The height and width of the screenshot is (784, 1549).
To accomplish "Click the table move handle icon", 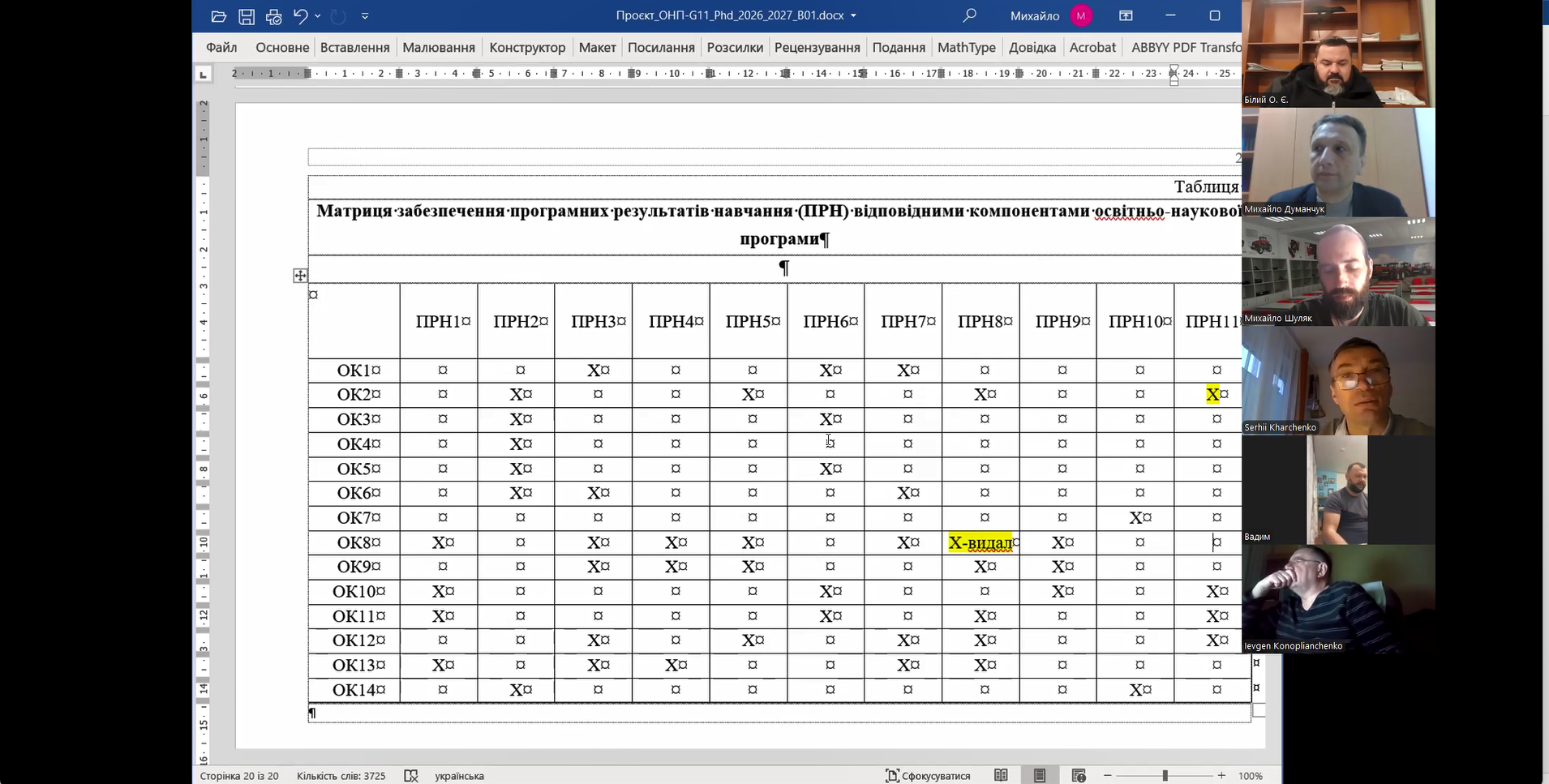I will click(300, 276).
